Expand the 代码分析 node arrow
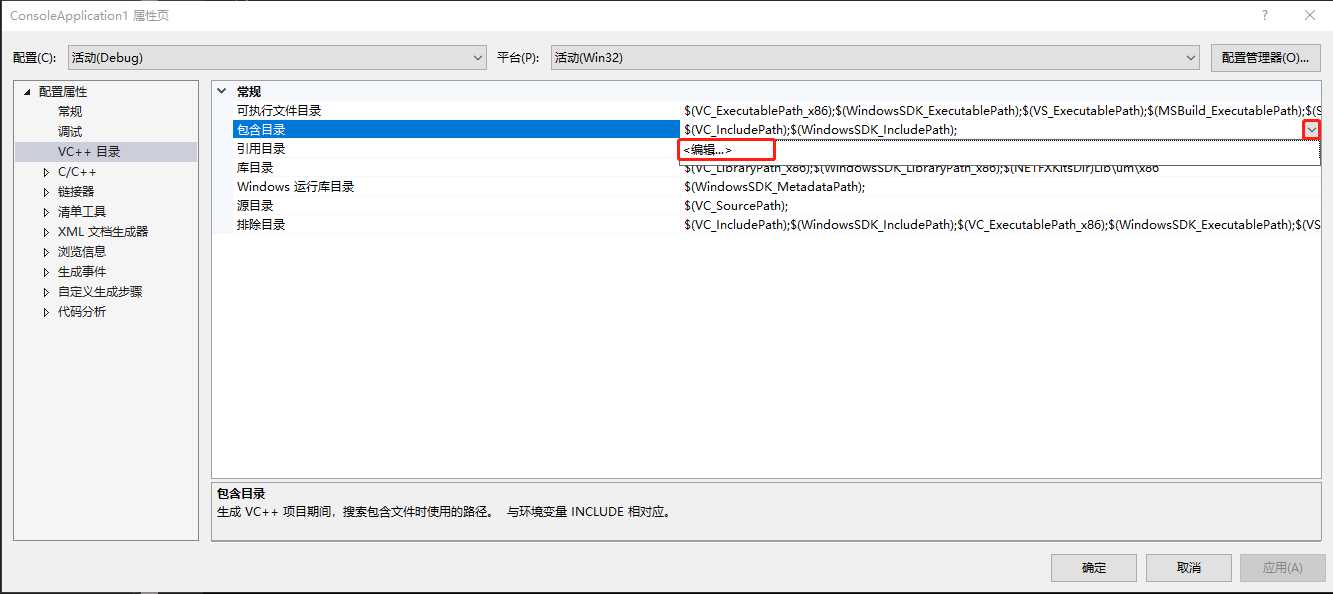Viewport: 1333px width, 594px height. coord(46,312)
